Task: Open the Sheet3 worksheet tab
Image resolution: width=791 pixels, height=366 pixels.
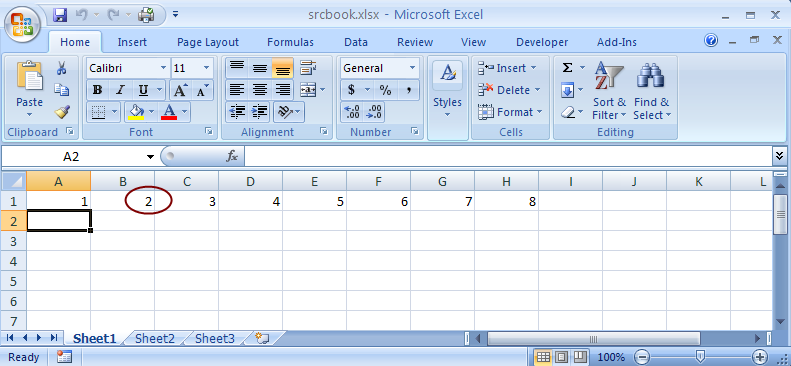Action: [x=215, y=339]
